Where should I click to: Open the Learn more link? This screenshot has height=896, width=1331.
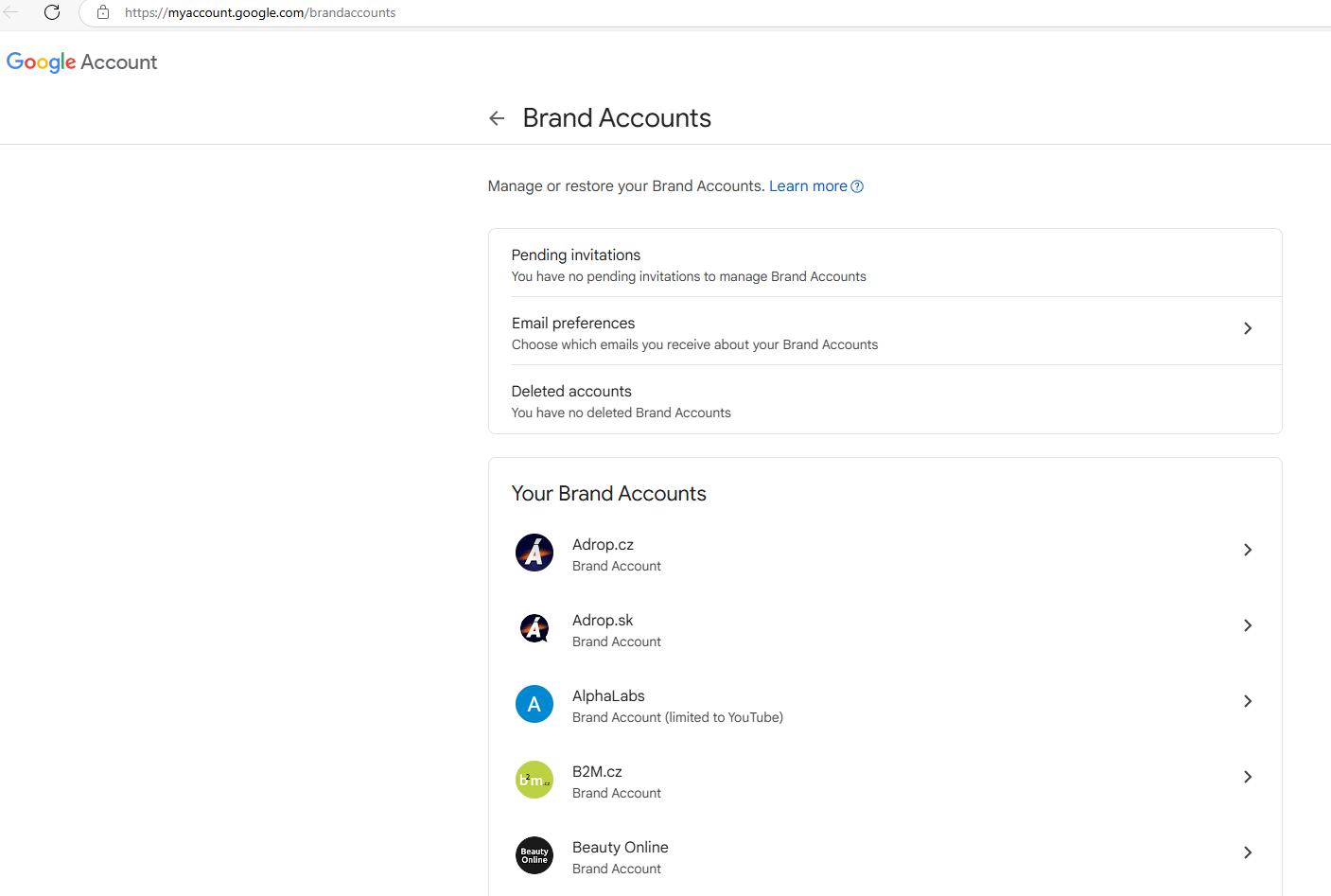(808, 186)
